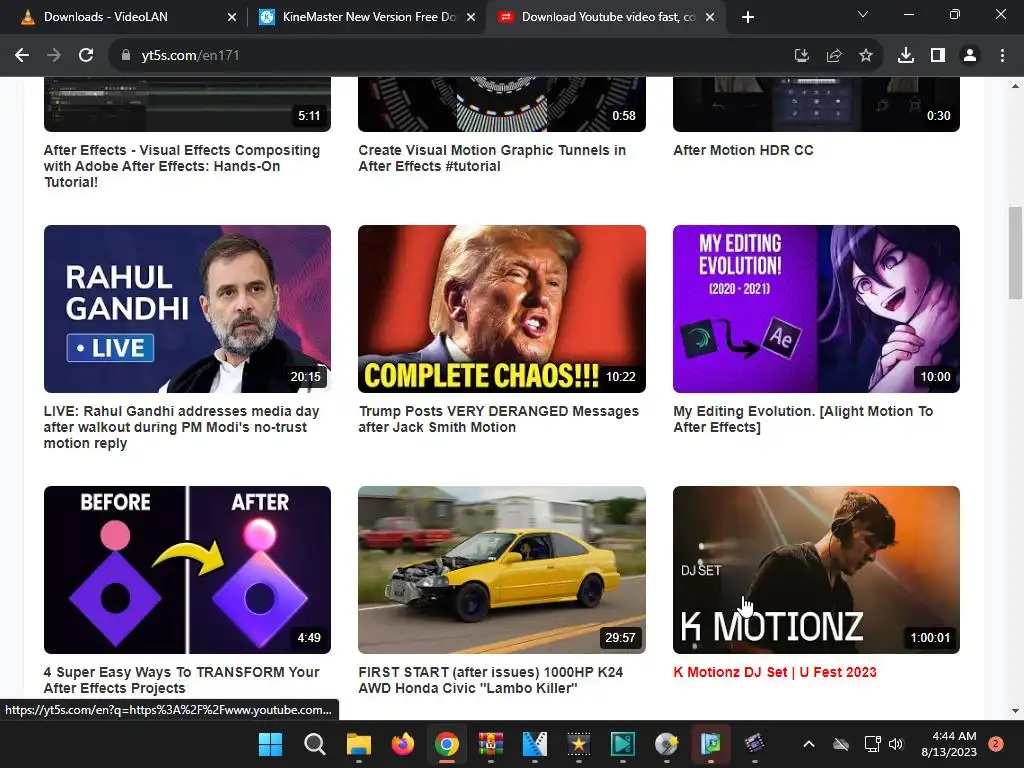
Task: Open File Explorer from taskbar
Action: [x=359, y=744]
